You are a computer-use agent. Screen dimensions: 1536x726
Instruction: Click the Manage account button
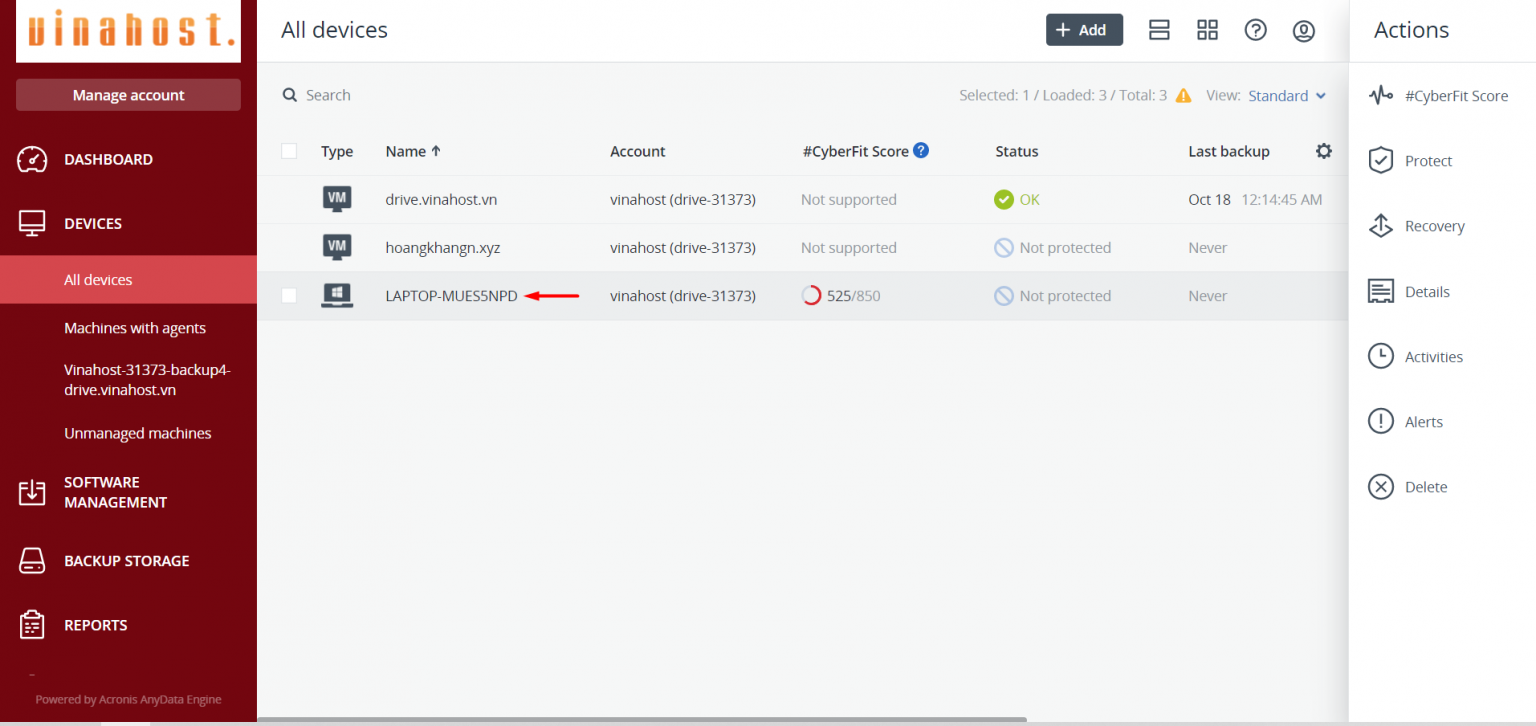tap(128, 95)
